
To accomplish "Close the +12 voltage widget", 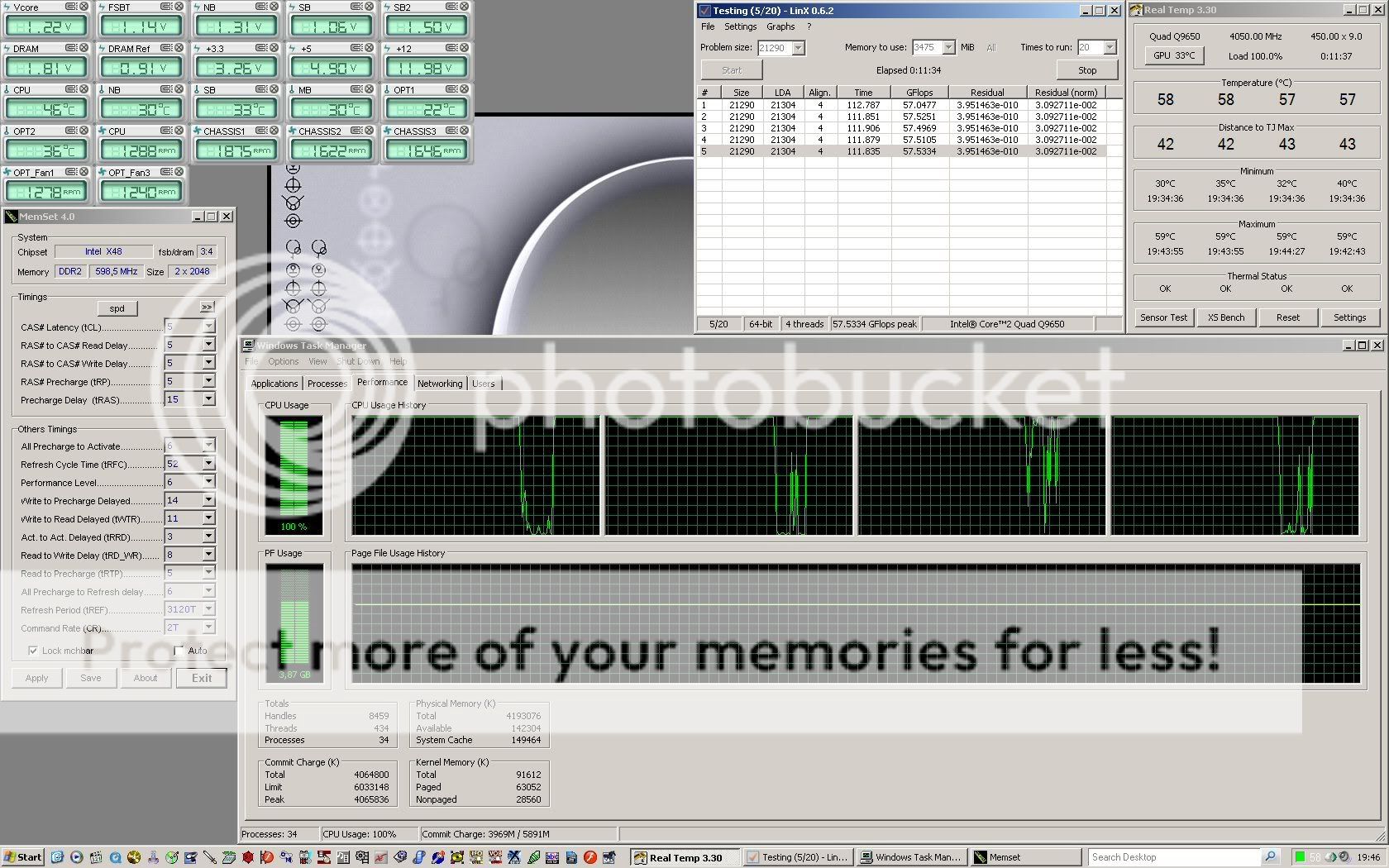I will tap(464, 48).
